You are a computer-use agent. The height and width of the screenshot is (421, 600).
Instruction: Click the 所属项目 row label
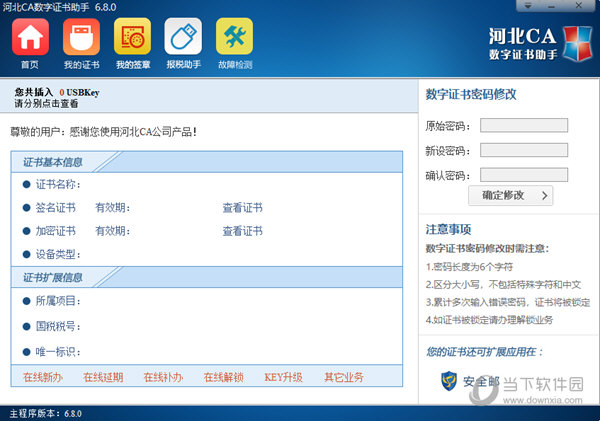pyautogui.click(x=58, y=301)
